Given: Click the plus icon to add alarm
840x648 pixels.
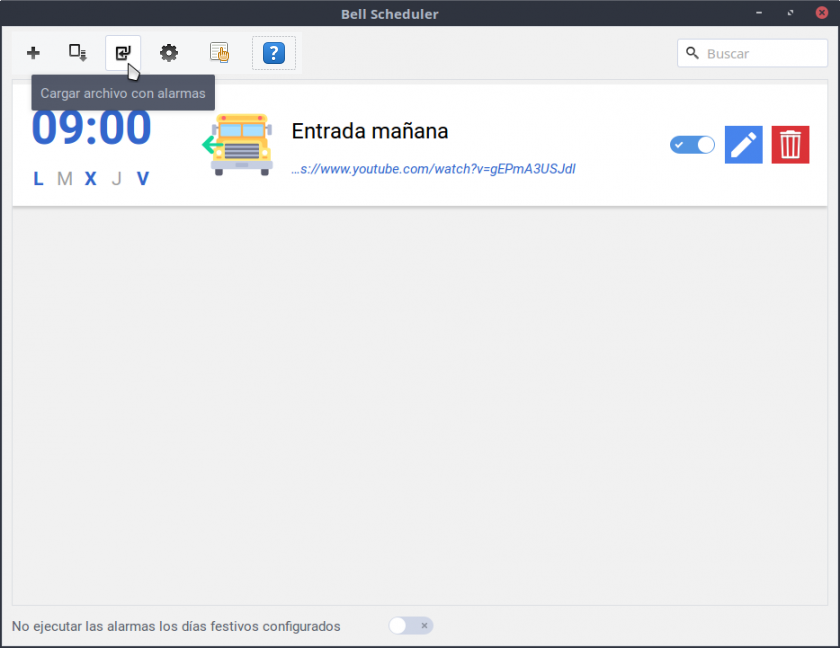Looking at the screenshot, I should pyautogui.click(x=33, y=53).
